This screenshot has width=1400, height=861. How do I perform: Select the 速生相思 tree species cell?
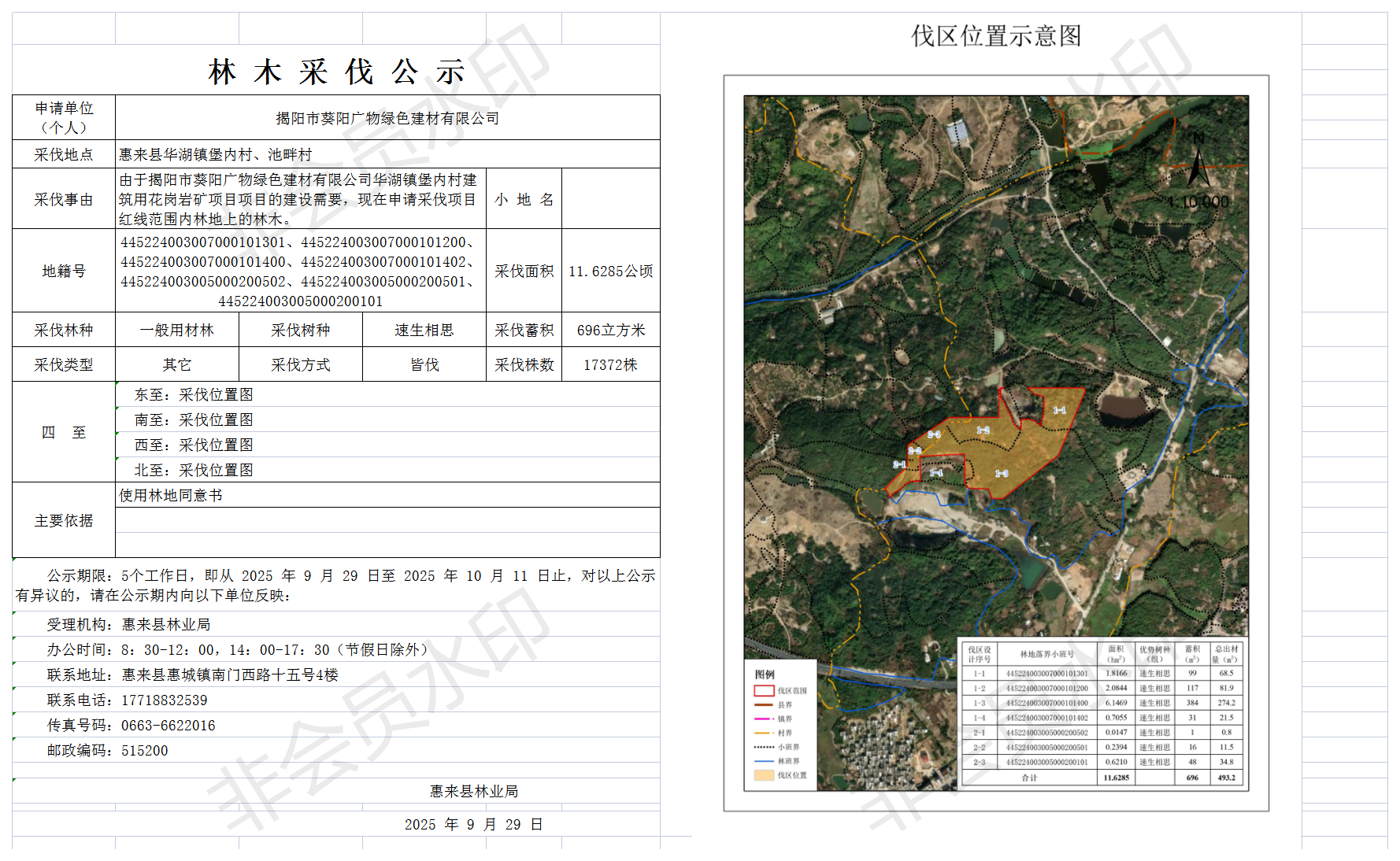[424, 331]
